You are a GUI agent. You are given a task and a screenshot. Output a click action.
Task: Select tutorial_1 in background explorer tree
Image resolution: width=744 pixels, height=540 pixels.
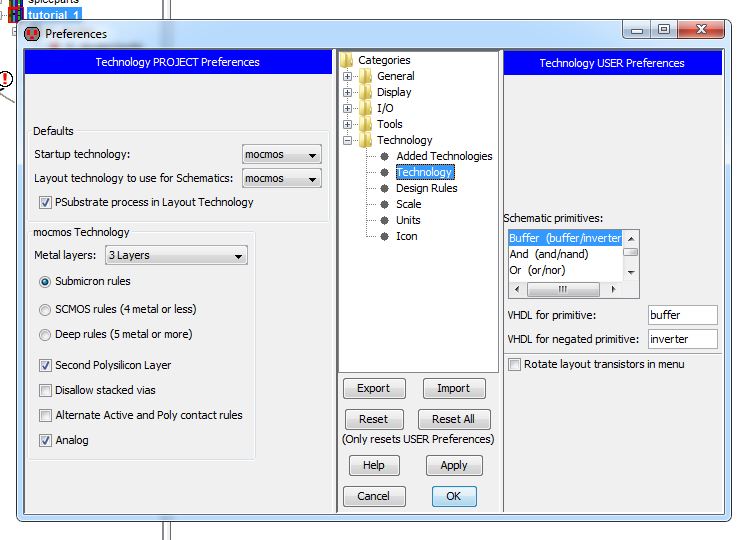click(x=54, y=15)
